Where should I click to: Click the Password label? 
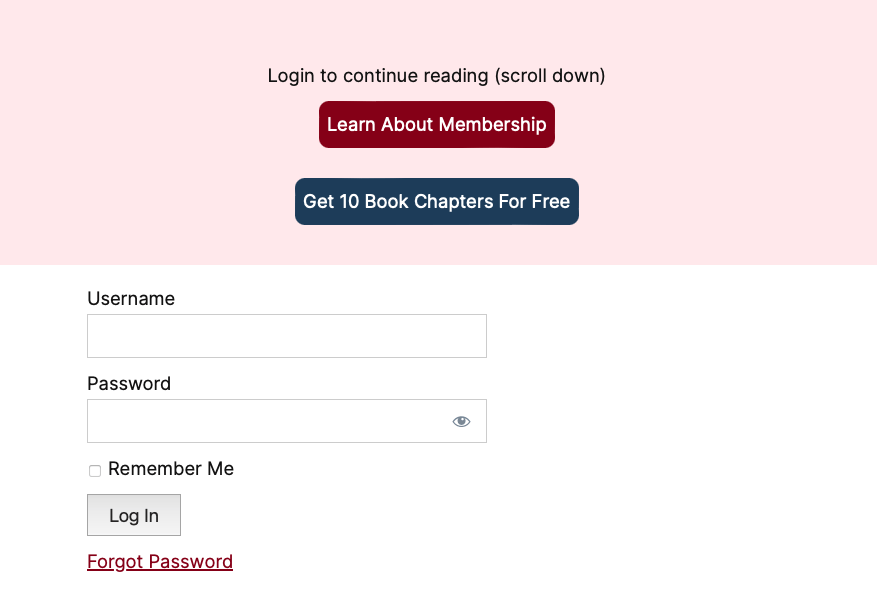pyautogui.click(x=128, y=383)
